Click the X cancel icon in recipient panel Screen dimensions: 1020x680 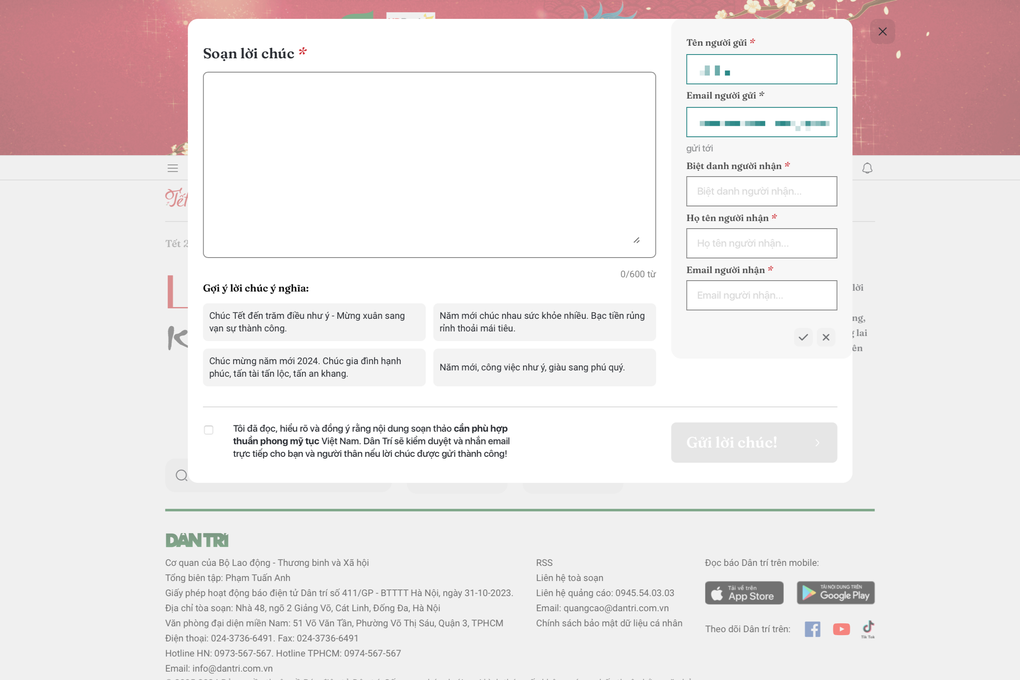coord(826,338)
